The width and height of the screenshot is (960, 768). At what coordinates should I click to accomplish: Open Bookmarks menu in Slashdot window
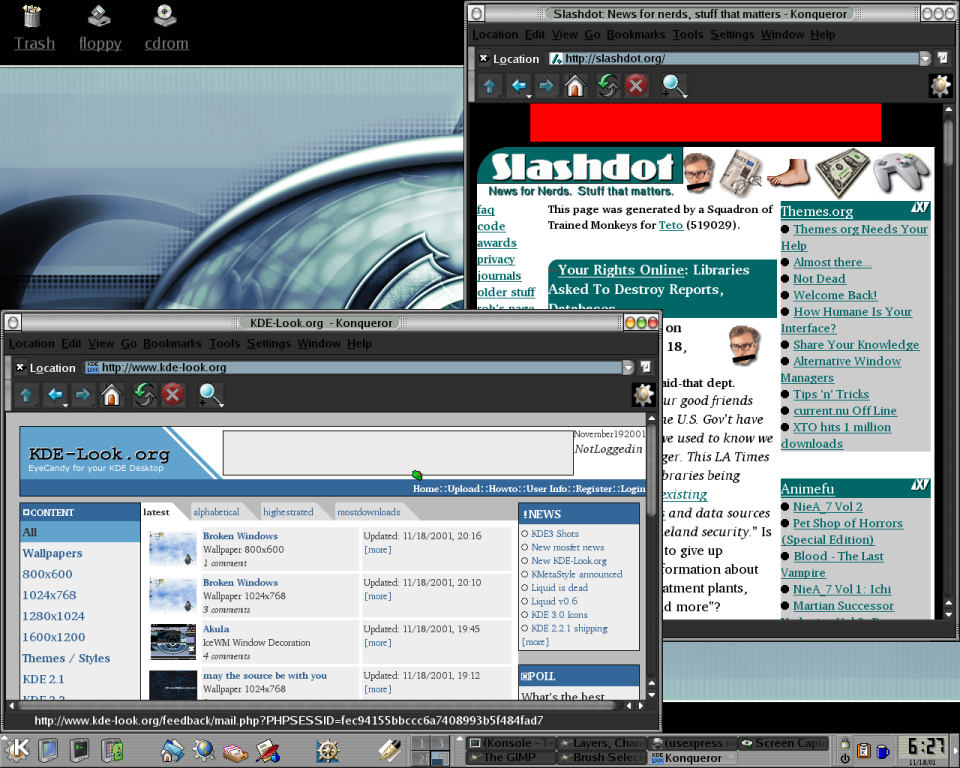tap(636, 34)
